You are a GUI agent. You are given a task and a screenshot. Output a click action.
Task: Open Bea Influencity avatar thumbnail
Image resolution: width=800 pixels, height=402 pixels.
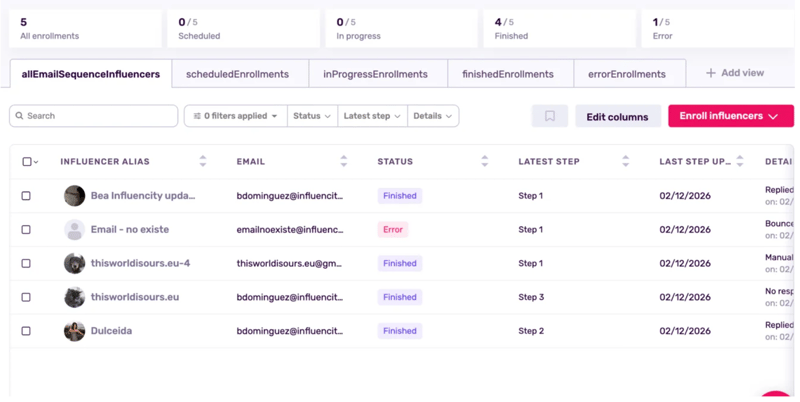coord(74,196)
